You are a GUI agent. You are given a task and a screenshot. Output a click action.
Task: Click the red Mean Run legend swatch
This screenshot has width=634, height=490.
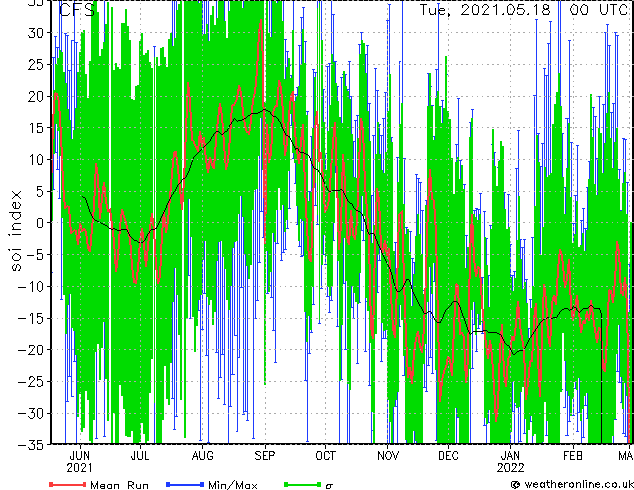point(68,484)
